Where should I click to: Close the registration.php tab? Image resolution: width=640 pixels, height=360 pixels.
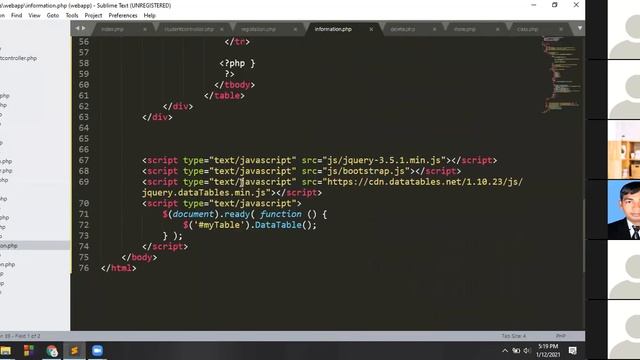pos(295,29)
